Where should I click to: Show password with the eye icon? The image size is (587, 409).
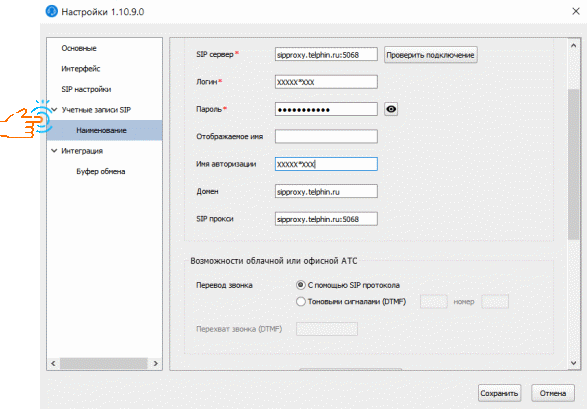tap(391, 109)
